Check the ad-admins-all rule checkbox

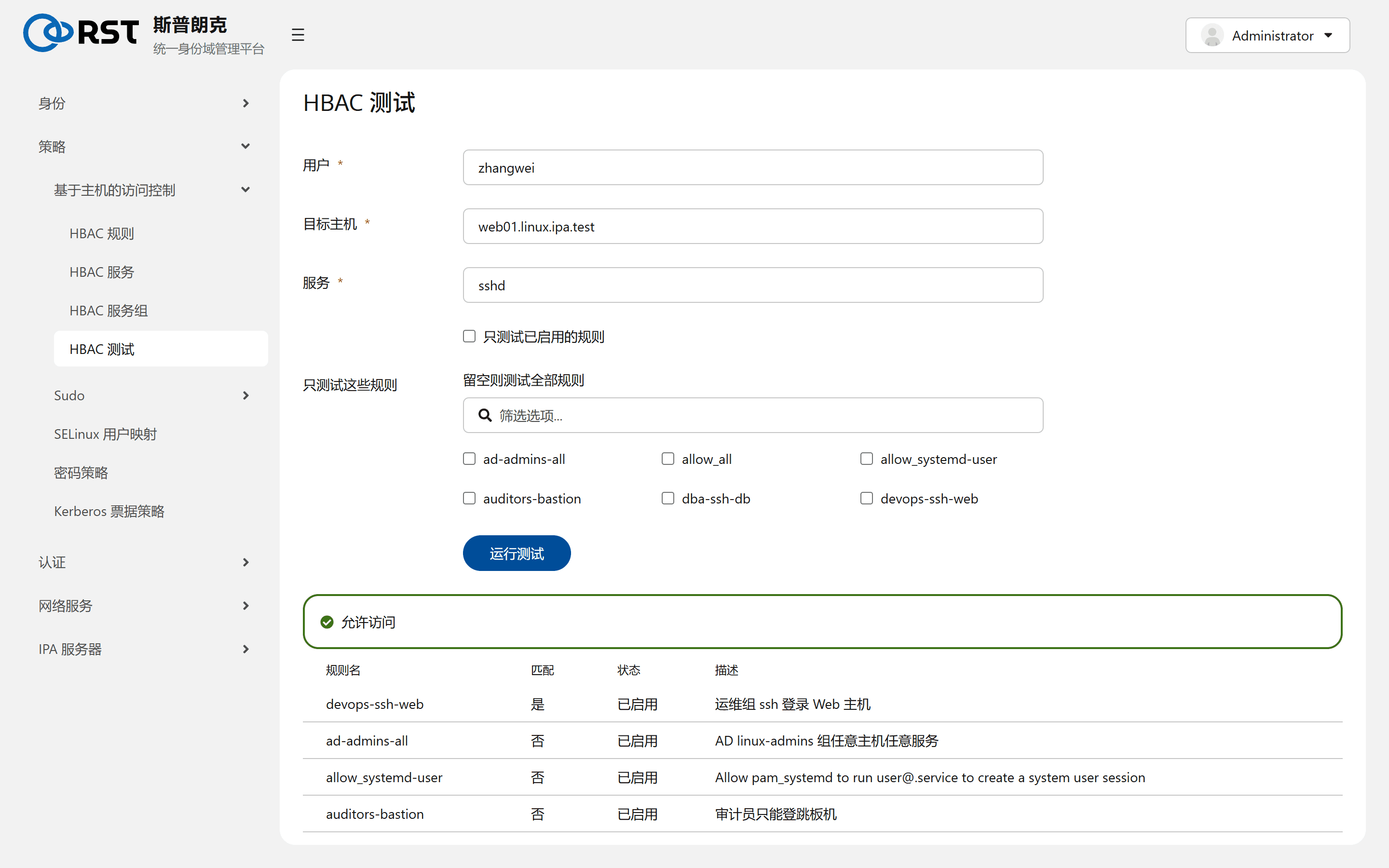469,459
